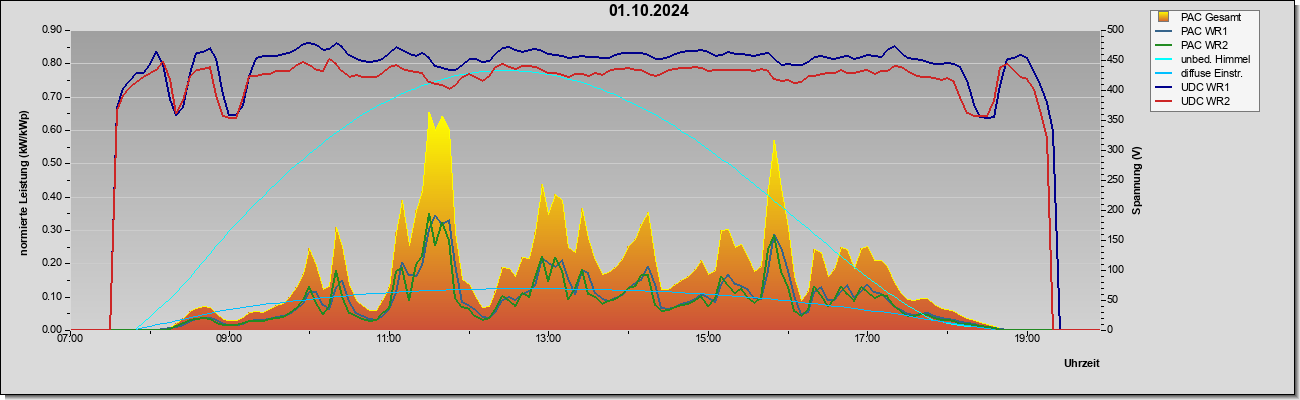This screenshot has width=1300, height=400.
Task: Click the unbed. Himmel legend entry
Action: pyautogui.click(x=1215, y=59)
